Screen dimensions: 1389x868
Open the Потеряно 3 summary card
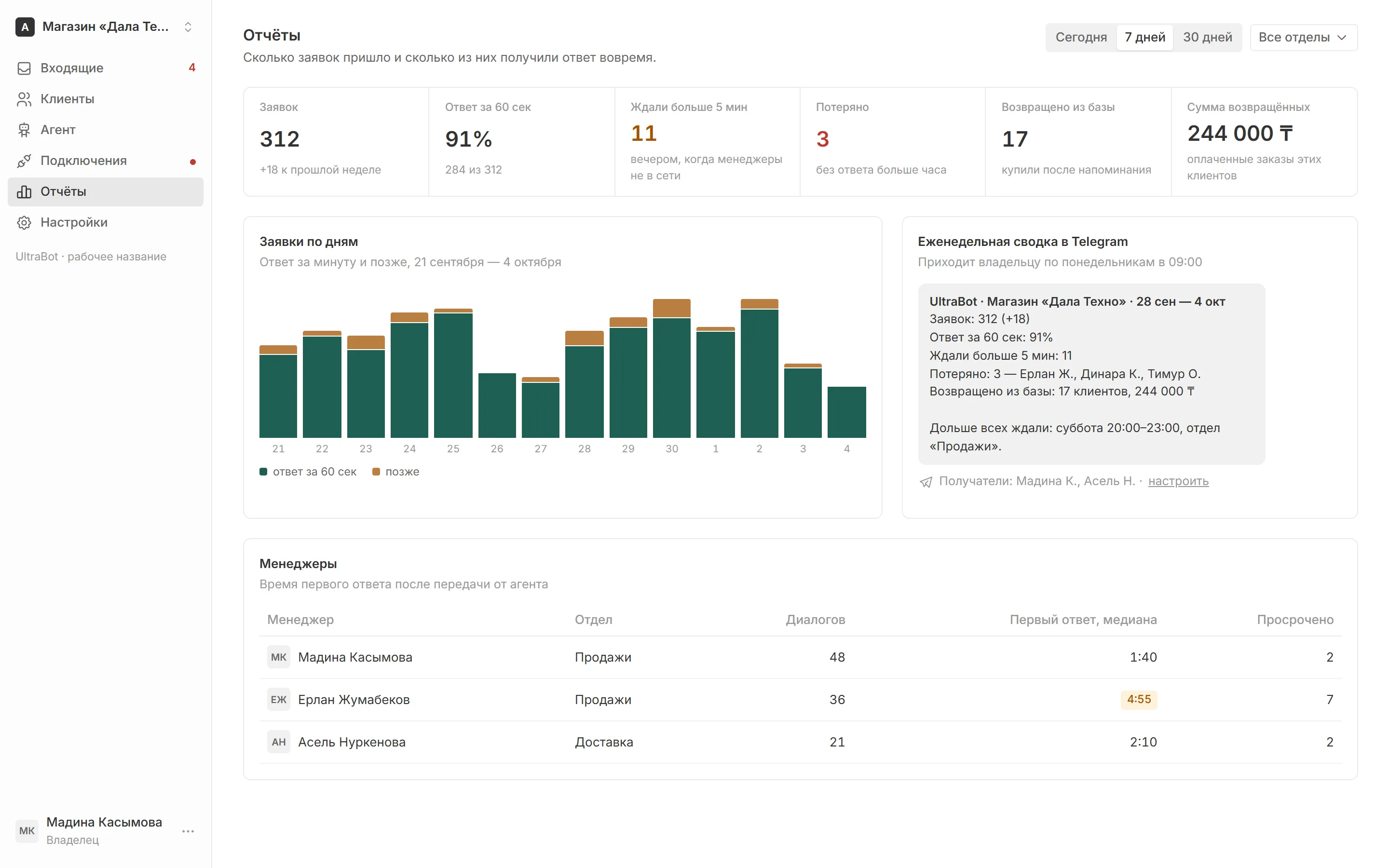pos(893,142)
